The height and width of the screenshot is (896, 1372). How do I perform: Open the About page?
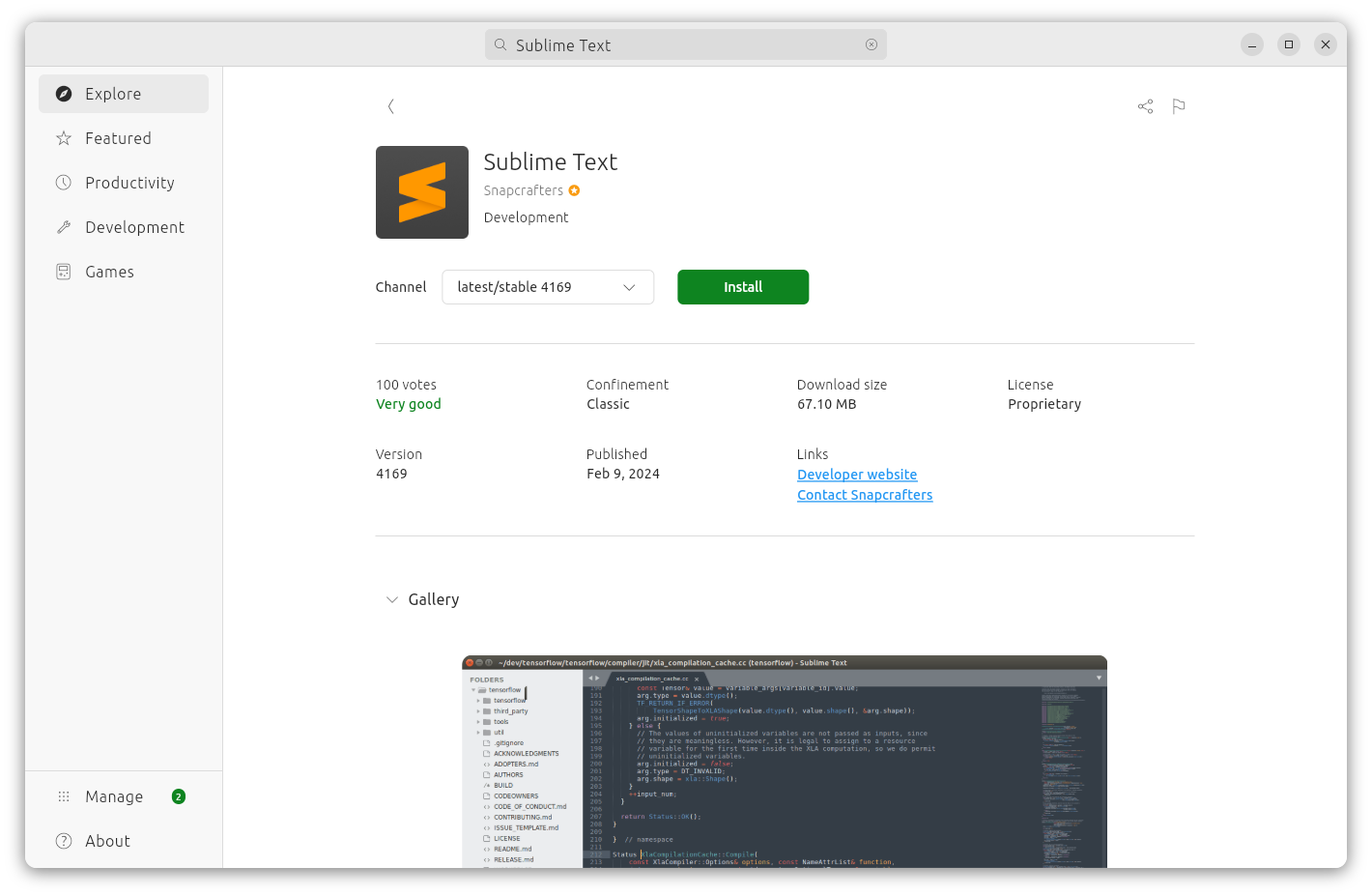click(x=124, y=841)
